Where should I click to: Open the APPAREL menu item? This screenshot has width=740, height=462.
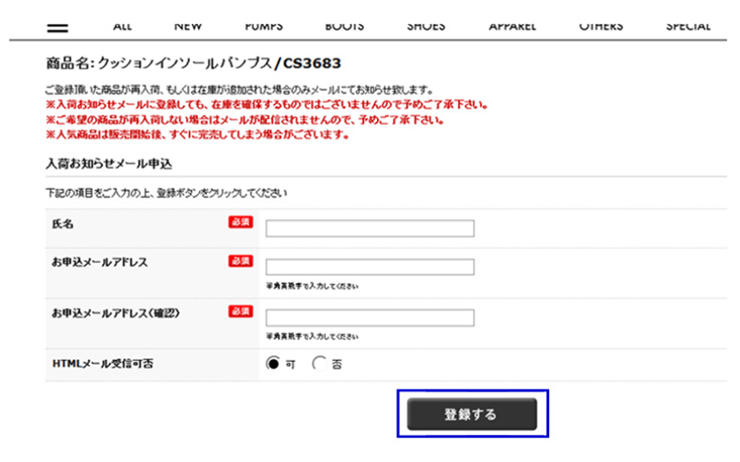(512, 26)
